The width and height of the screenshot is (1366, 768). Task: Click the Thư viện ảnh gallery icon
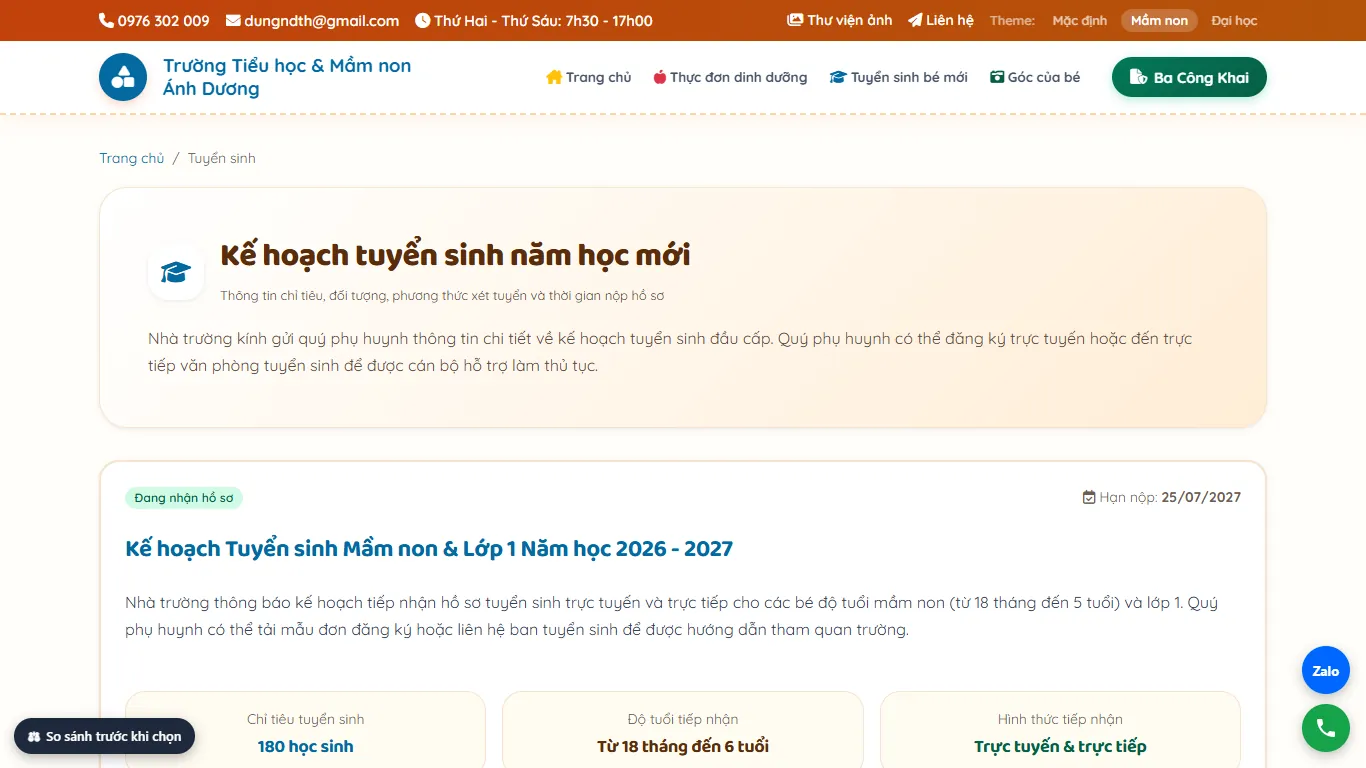[795, 20]
